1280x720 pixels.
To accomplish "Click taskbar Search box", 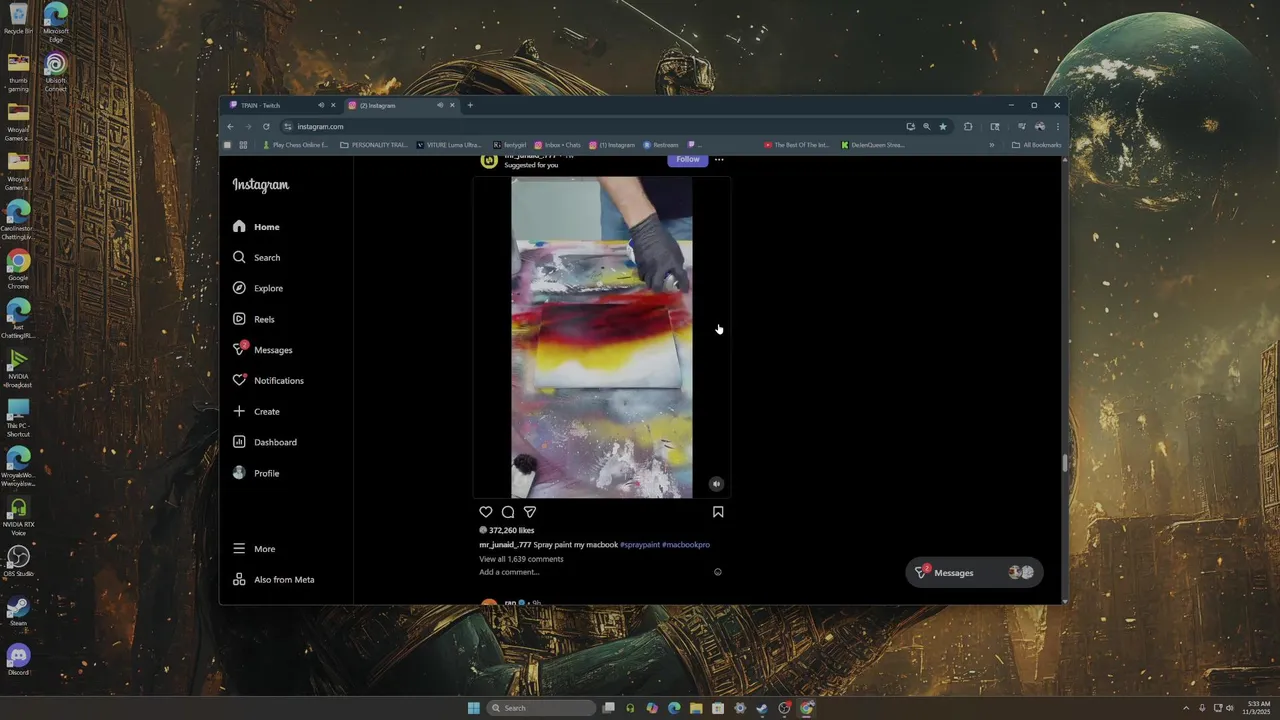I will click(x=541, y=708).
